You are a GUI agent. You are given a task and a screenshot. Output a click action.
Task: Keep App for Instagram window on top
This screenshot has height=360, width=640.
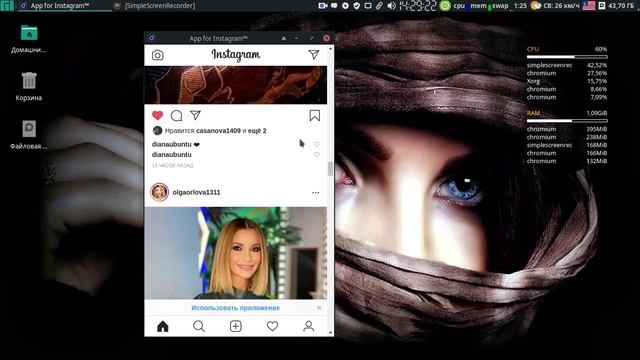284,38
